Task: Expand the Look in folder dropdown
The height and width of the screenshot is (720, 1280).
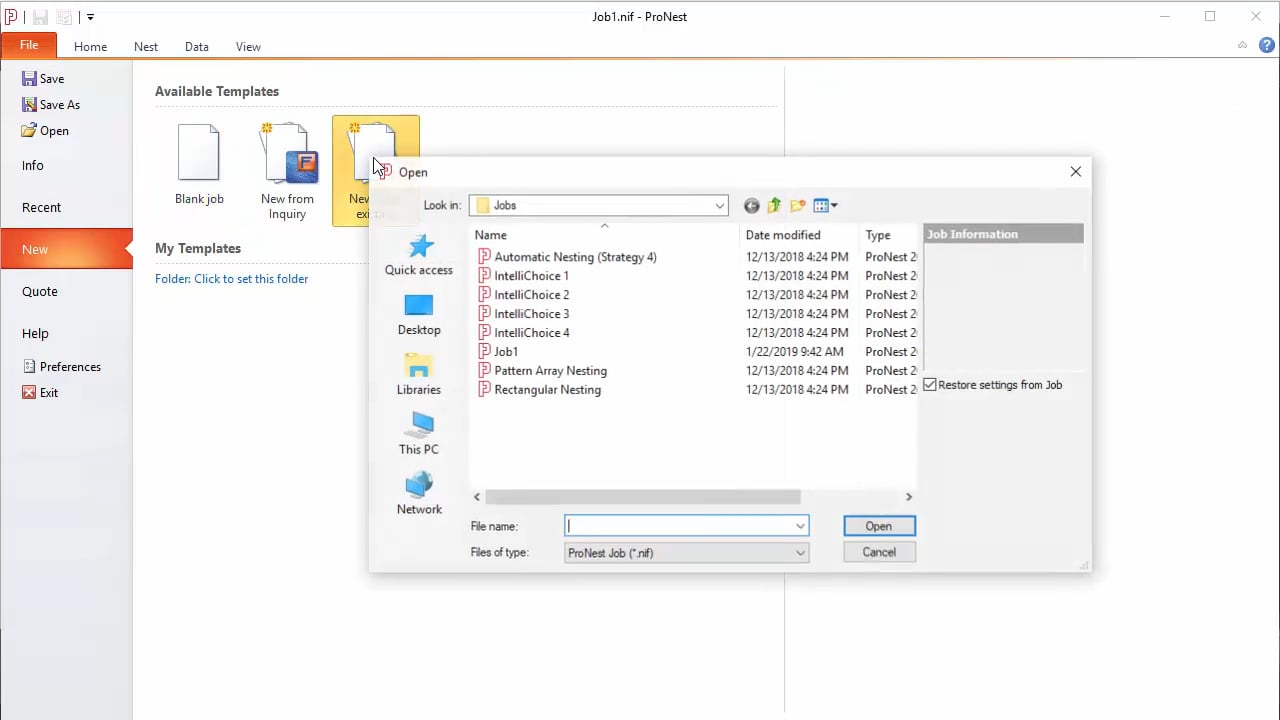Action: 719,206
